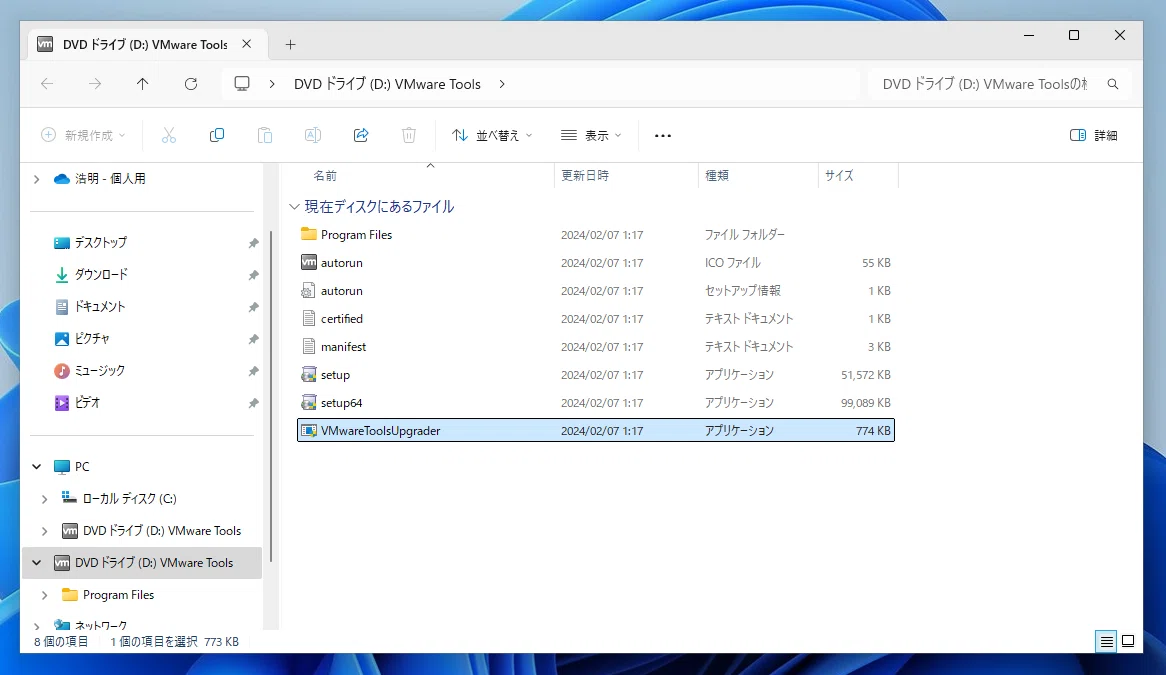Open デスクトップ in the sidebar
1166x675 pixels.
pyautogui.click(x=100, y=243)
